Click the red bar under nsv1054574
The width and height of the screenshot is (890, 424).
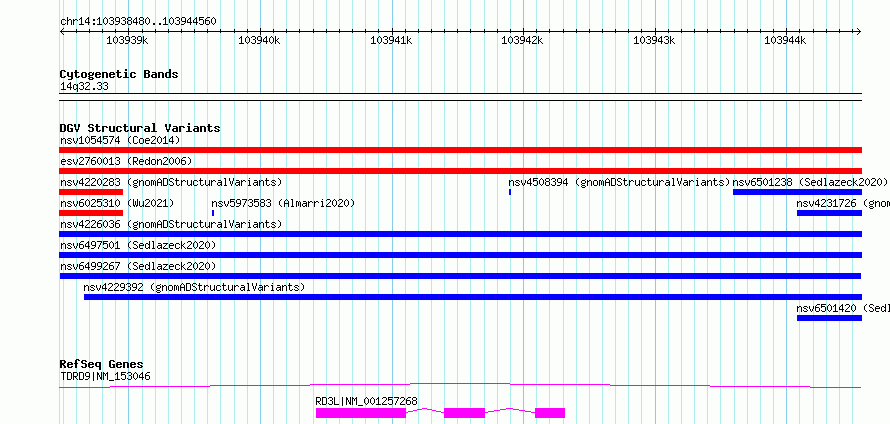pos(460,150)
